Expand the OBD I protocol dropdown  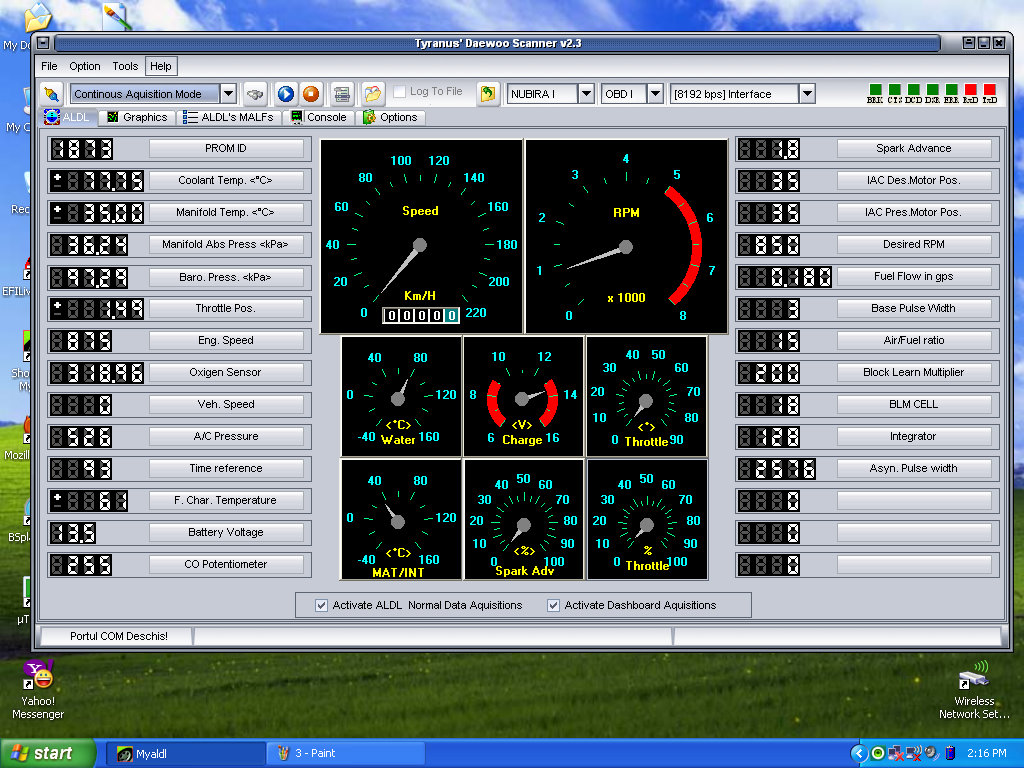[x=655, y=94]
